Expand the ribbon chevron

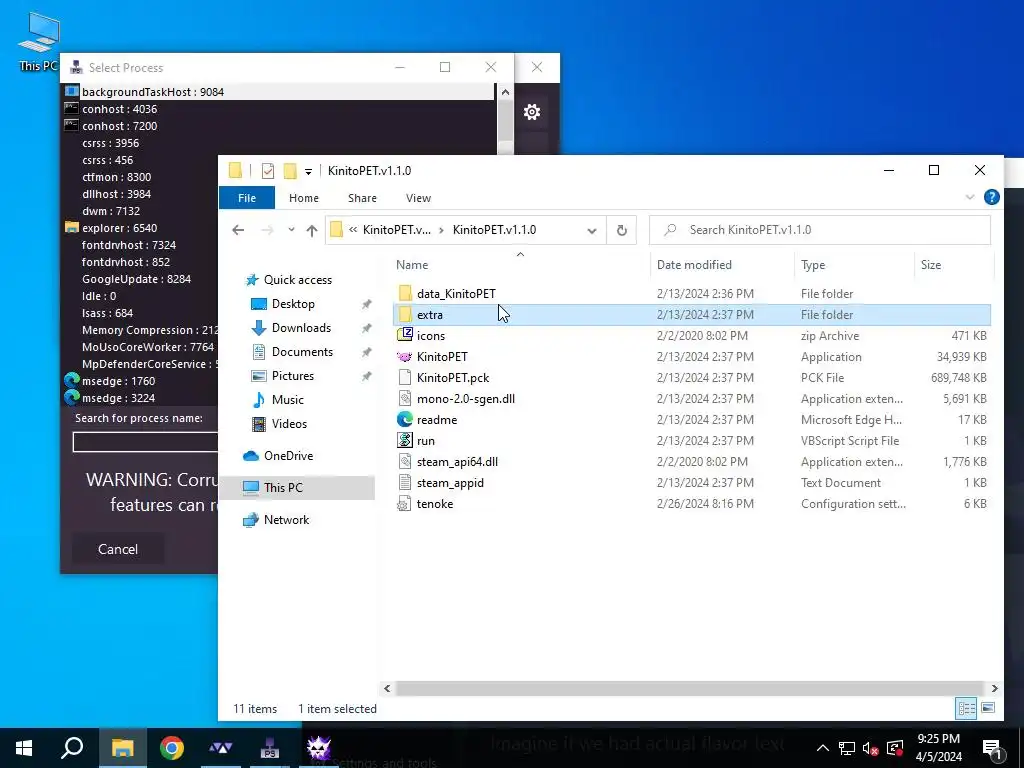pos(970,197)
